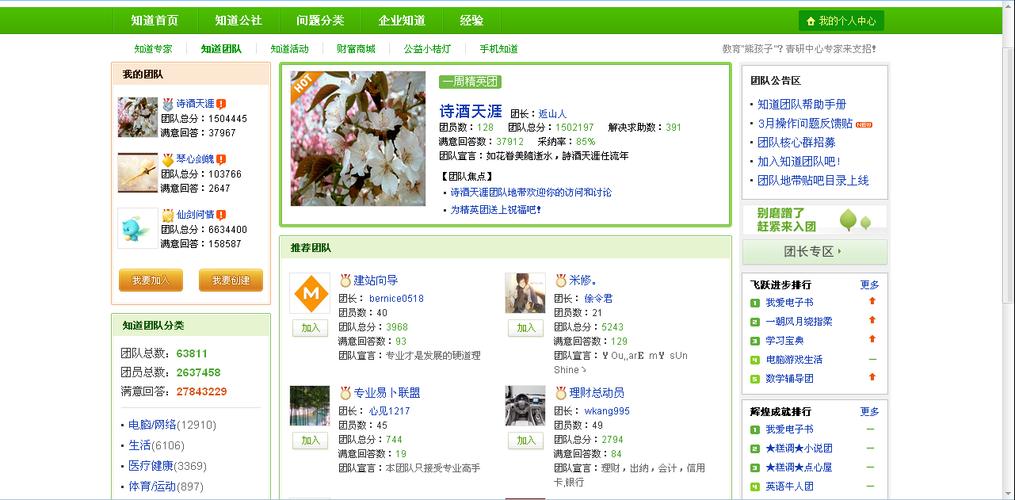Click large HOT cherry blossom team image
The height and width of the screenshot is (500, 1015).
pos(358,139)
